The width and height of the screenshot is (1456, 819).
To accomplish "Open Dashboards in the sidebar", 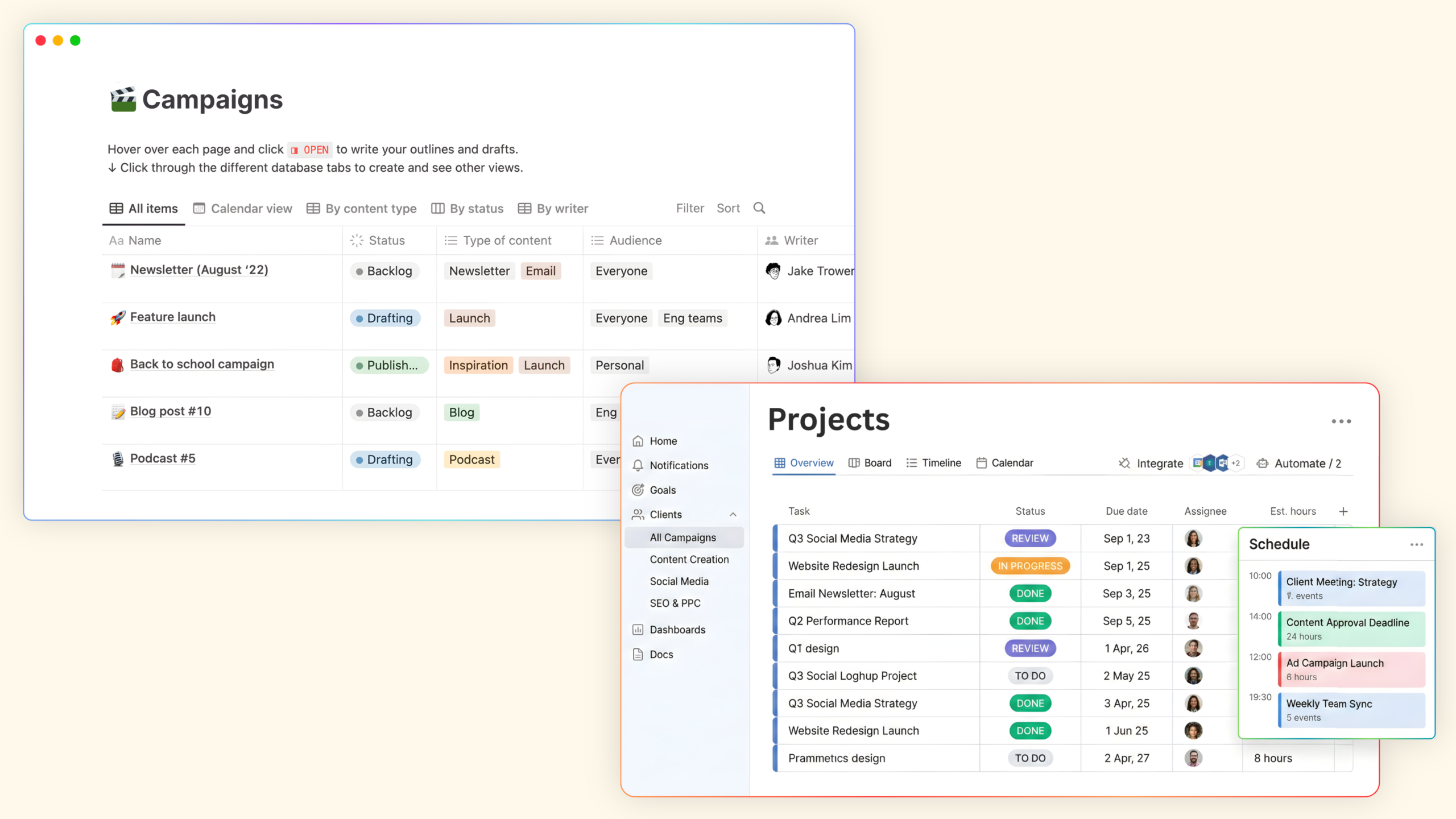I will coord(677,630).
